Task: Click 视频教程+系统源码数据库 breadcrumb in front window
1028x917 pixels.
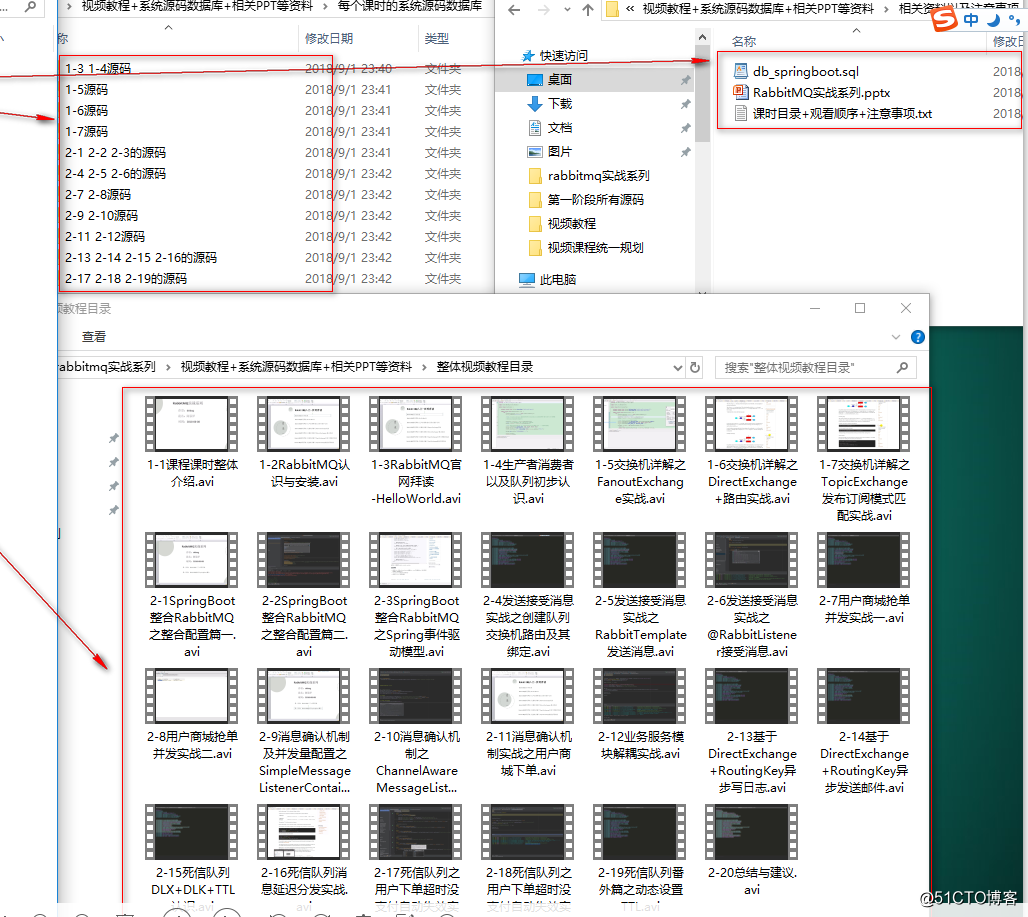Action: (296, 367)
